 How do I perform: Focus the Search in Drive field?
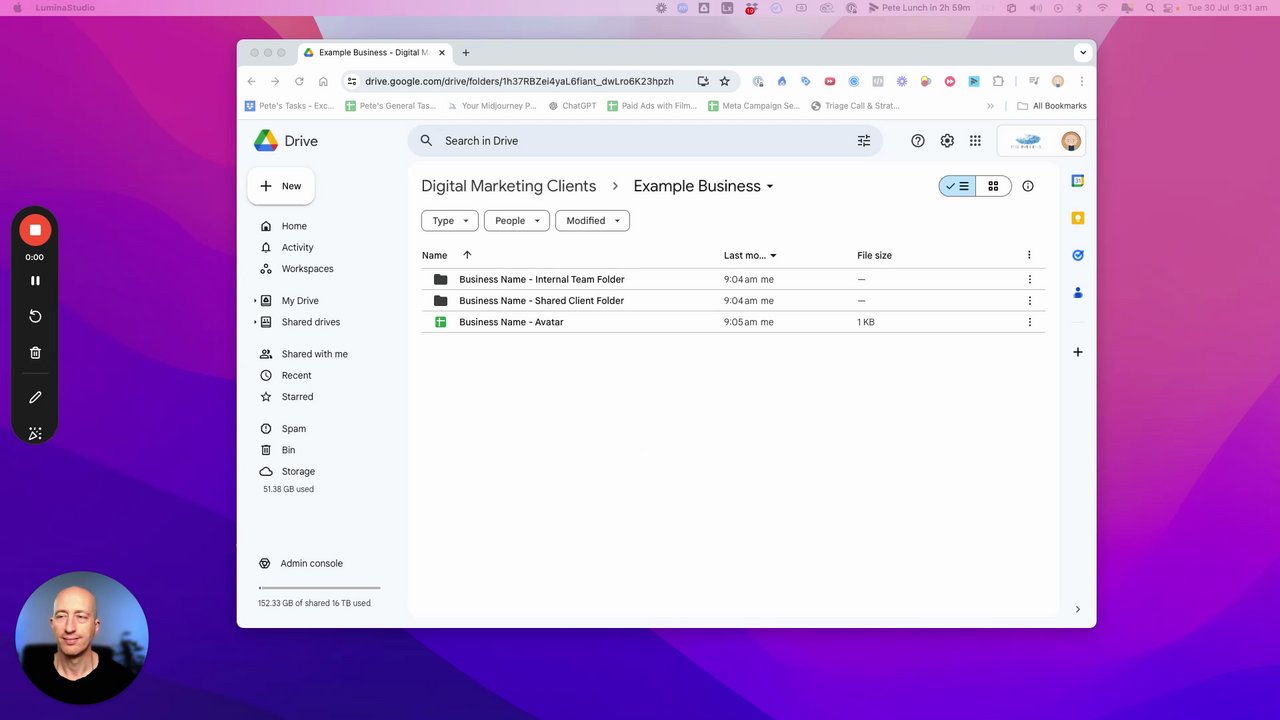[x=645, y=141]
